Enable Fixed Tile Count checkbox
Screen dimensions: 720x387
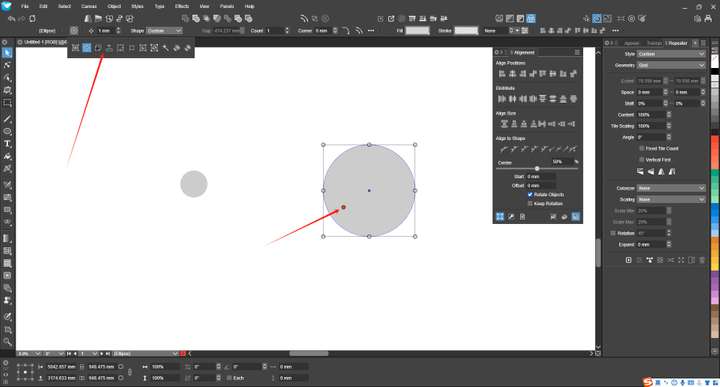click(642, 148)
